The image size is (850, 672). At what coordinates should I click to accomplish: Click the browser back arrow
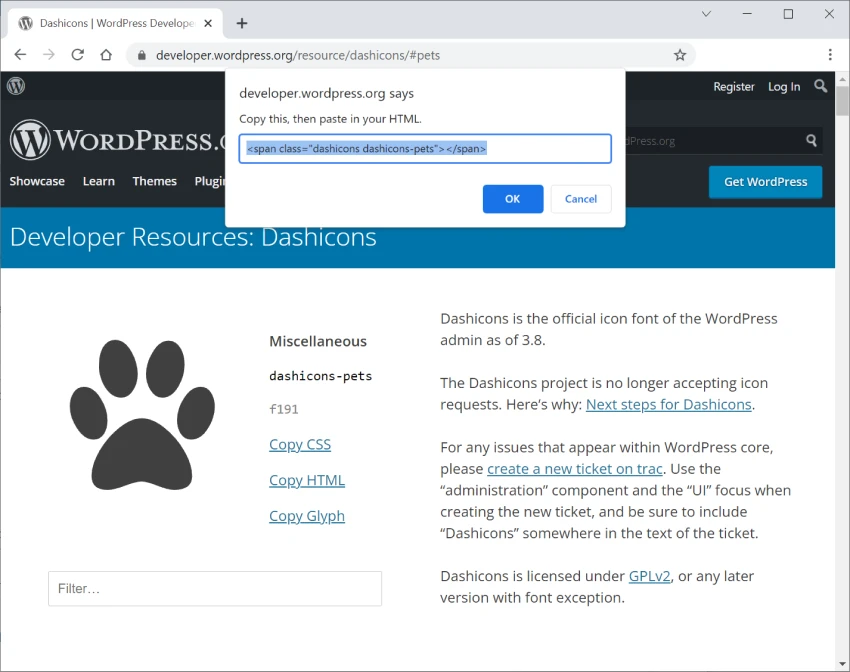coord(20,55)
